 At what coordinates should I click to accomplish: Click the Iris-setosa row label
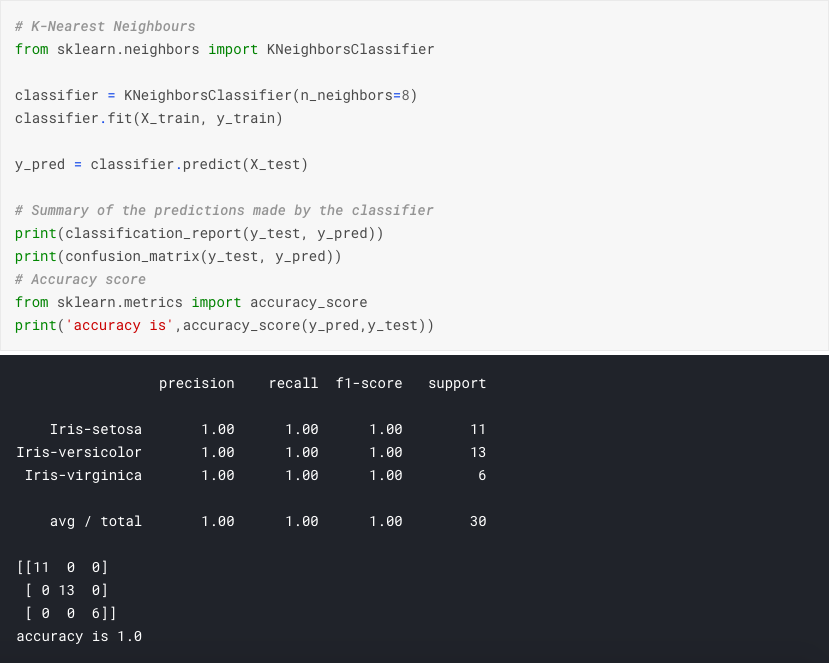click(96, 429)
